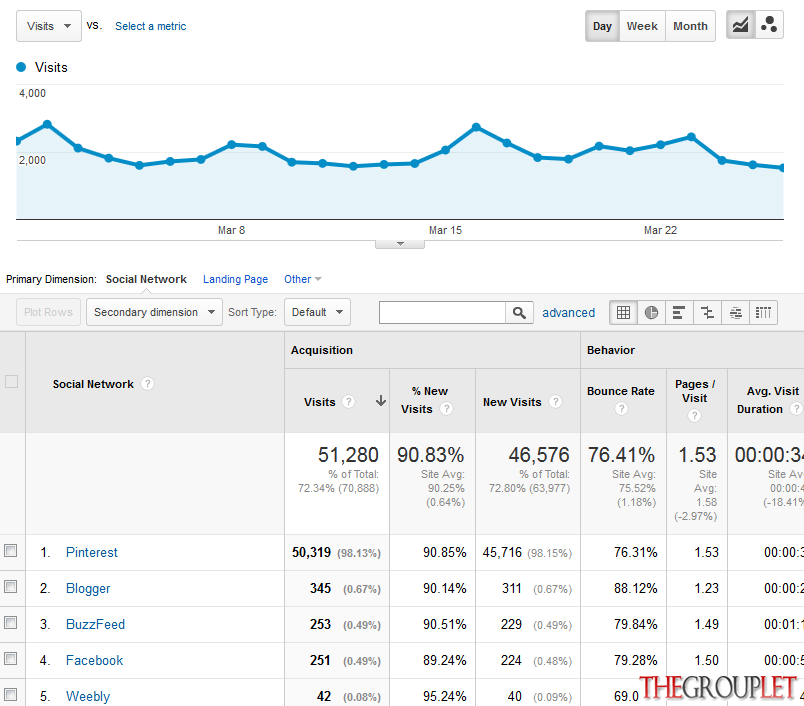
Task: Check the Weebly row checkbox
Action: tap(11, 694)
